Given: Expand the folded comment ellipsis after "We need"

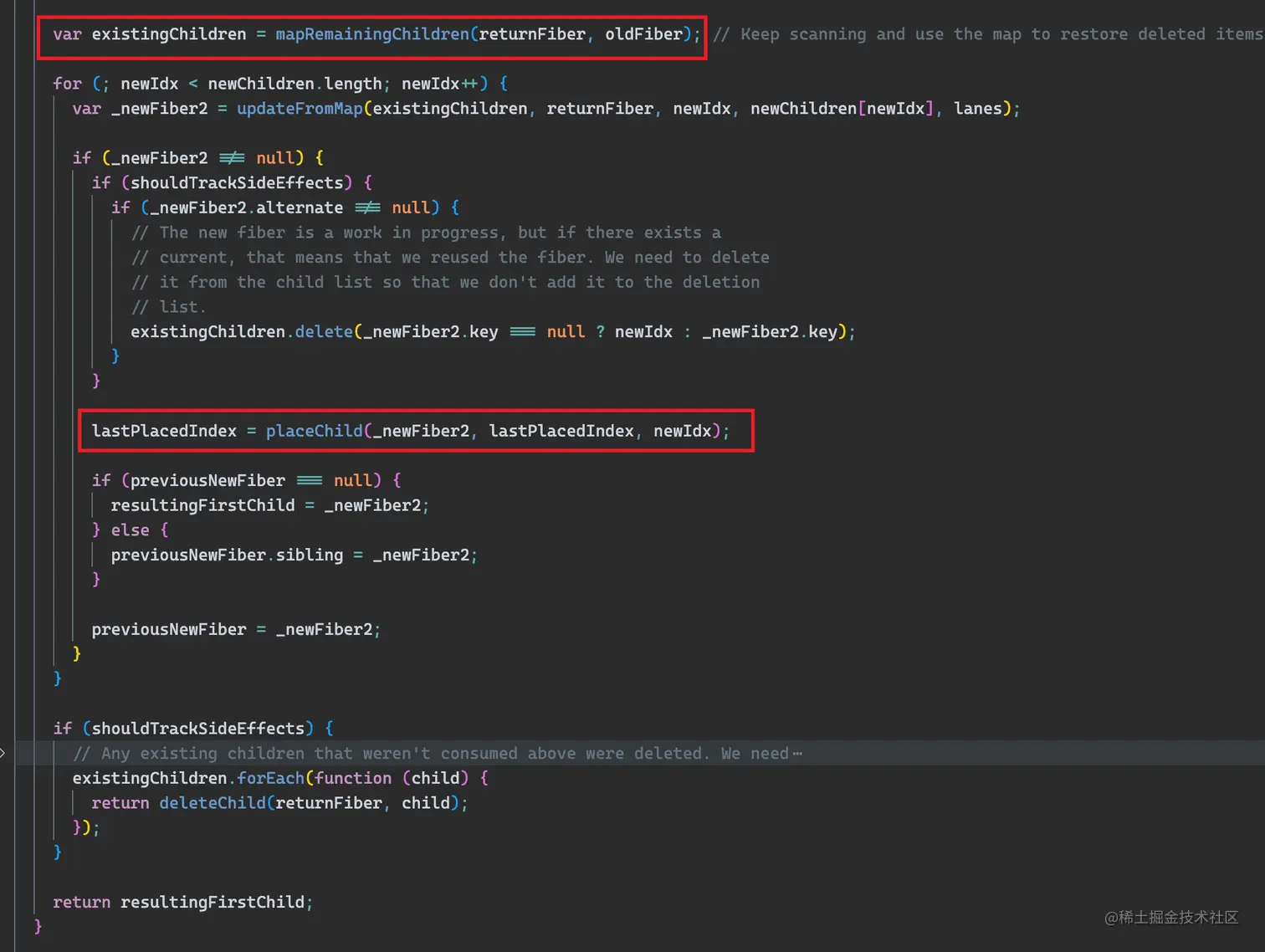Looking at the screenshot, I should tap(797, 754).
